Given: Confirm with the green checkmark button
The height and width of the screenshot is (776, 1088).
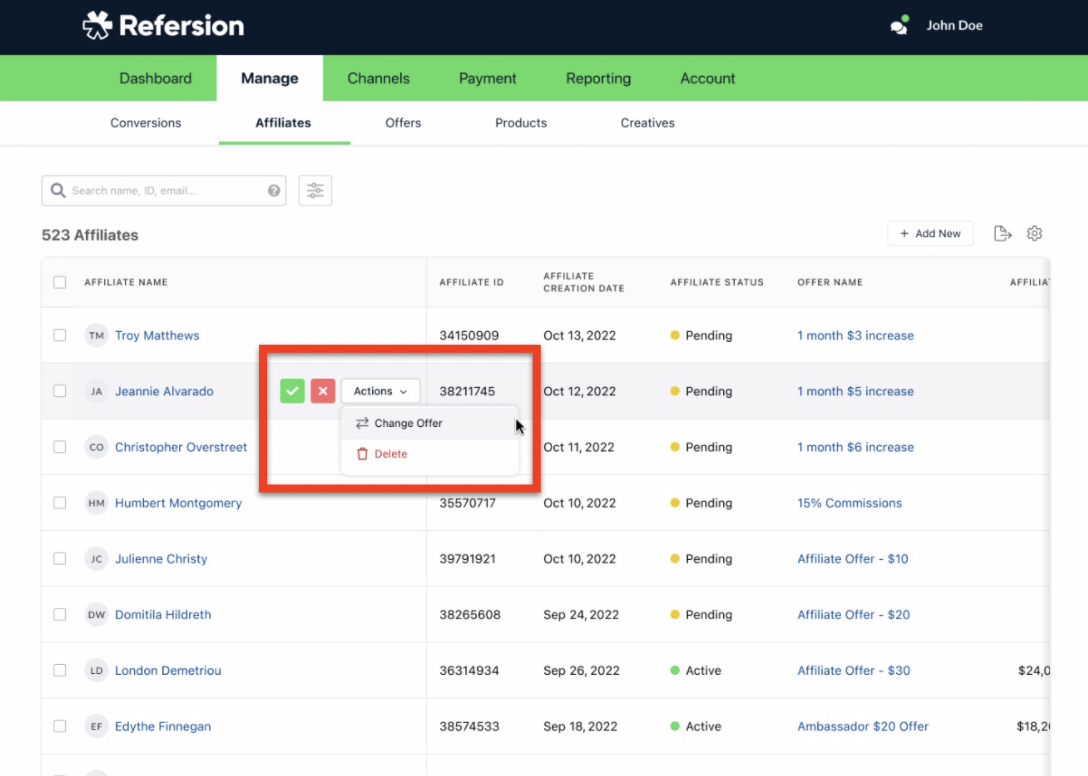Looking at the screenshot, I should (292, 391).
